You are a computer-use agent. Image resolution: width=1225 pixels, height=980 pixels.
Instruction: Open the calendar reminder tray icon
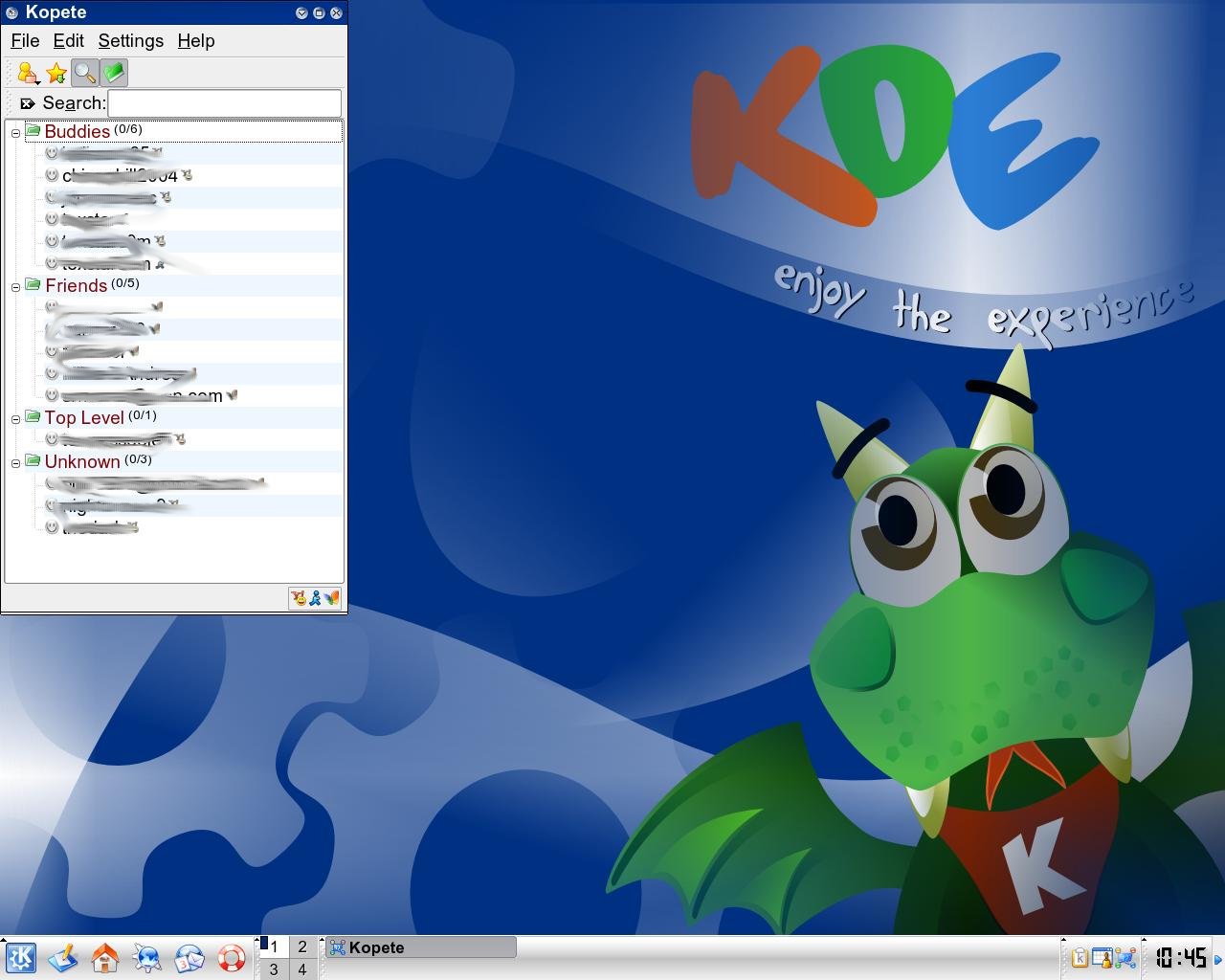[x=1102, y=958]
